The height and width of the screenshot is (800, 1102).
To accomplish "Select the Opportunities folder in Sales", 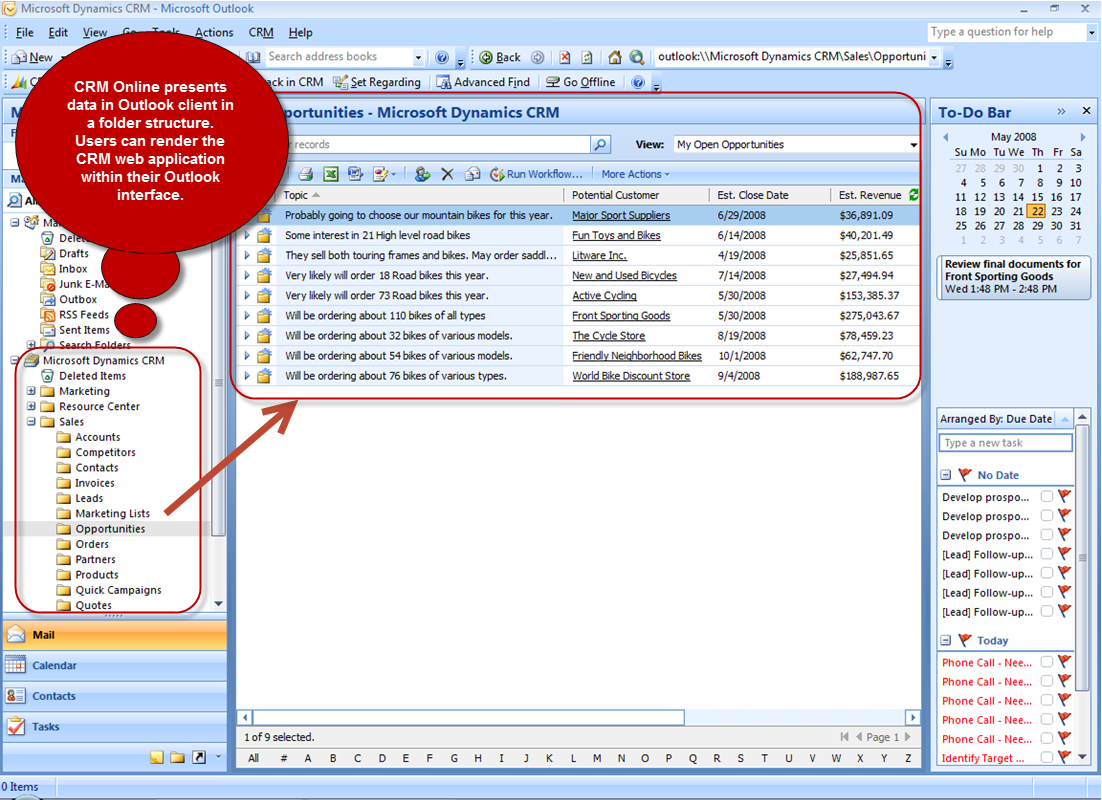I will point(110,529).
